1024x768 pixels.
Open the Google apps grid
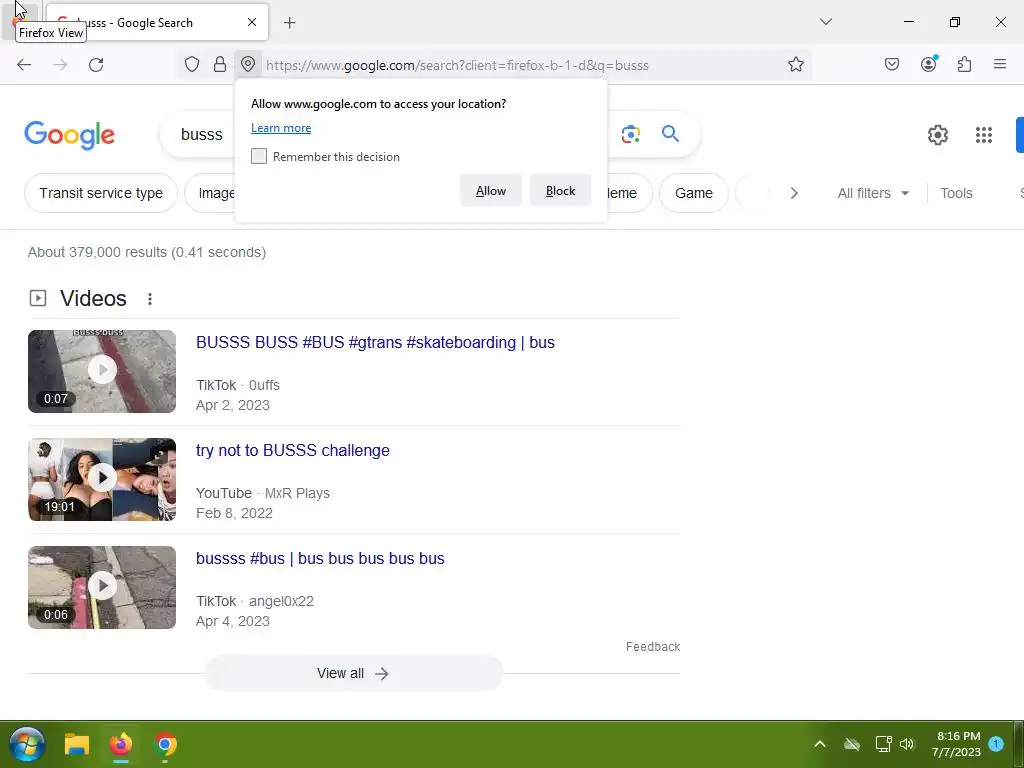click(984, 135)
